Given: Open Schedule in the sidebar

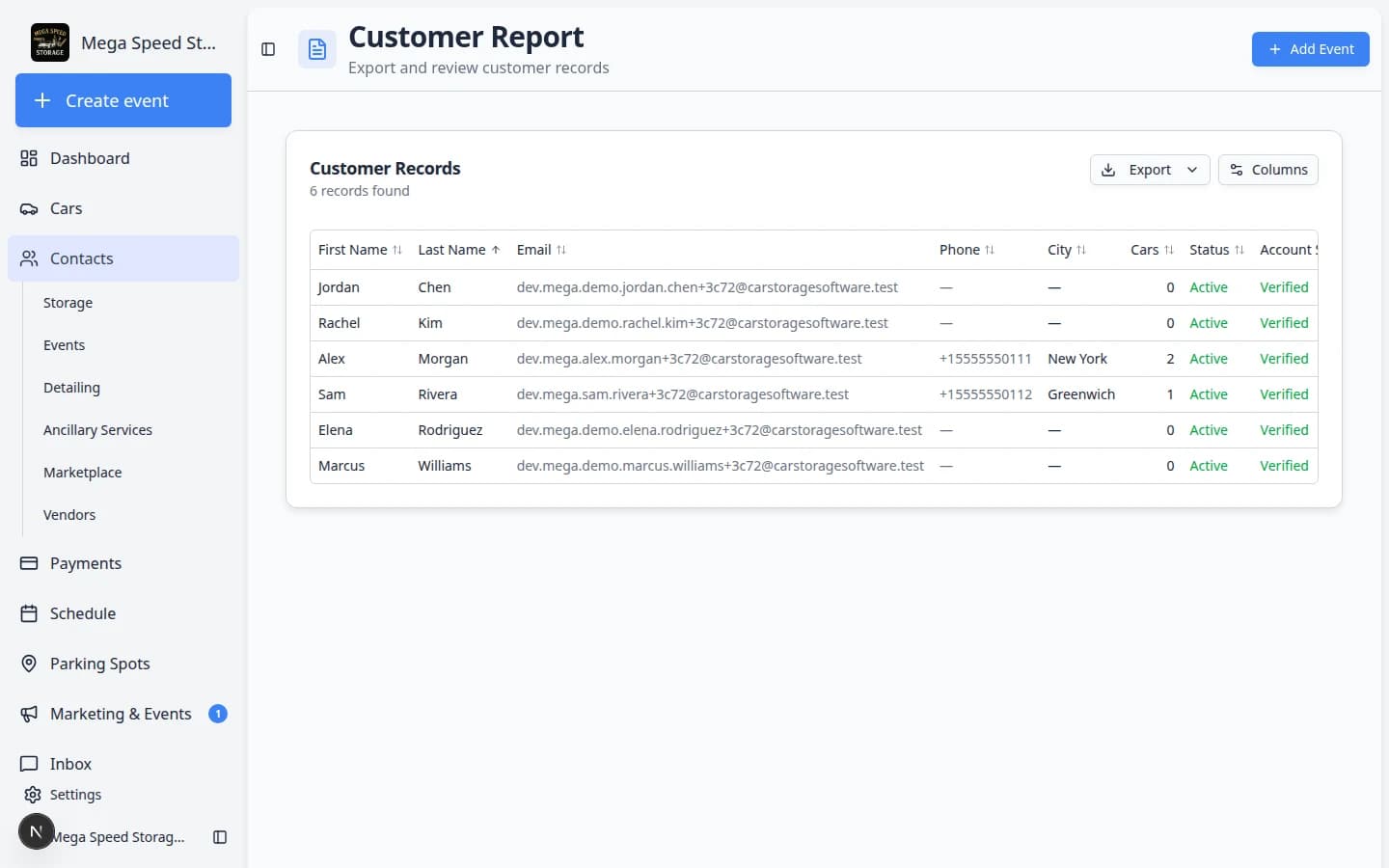Looking at the screenshot, I should coord(123,613).
